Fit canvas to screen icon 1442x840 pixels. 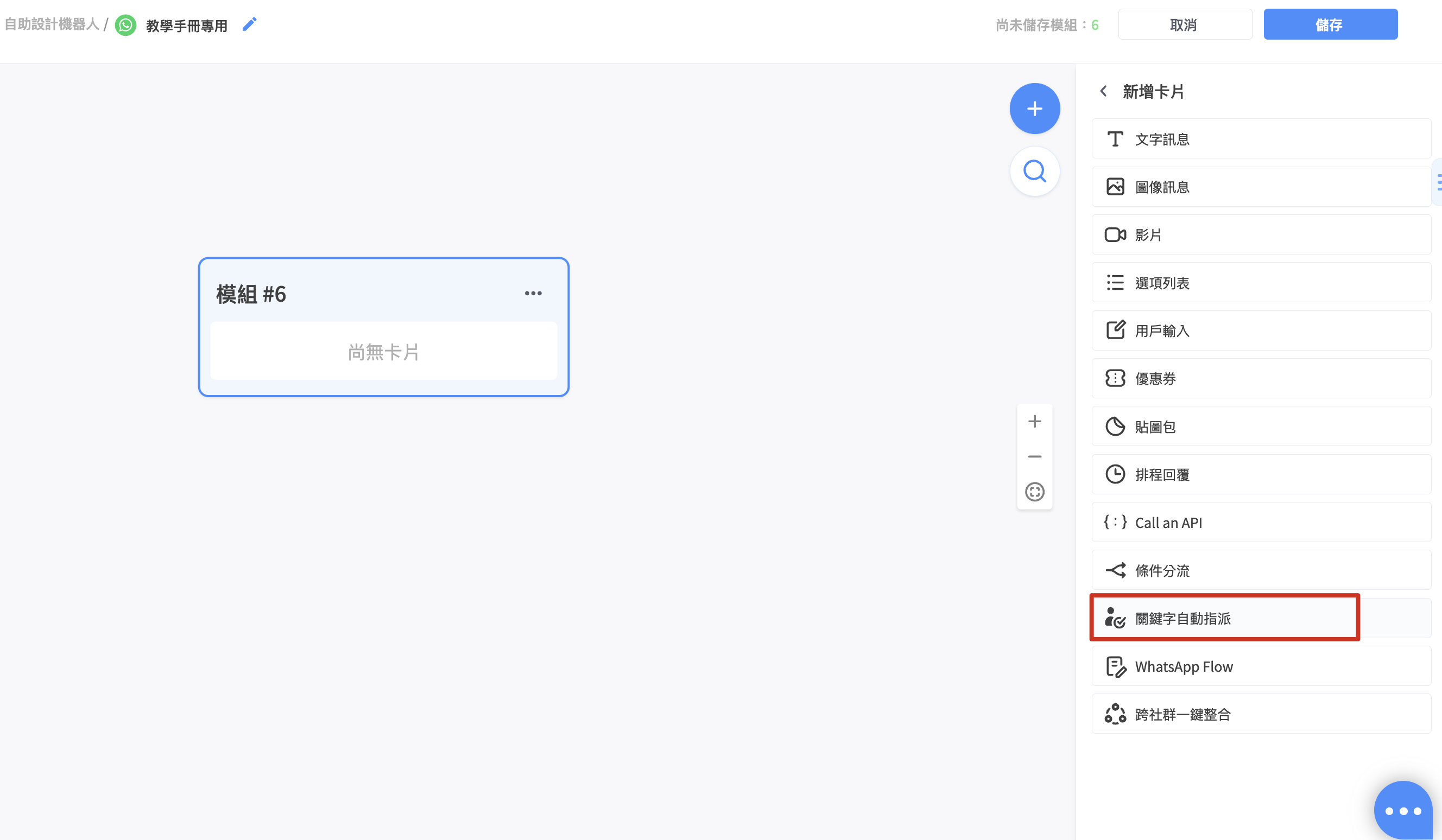coord(1034,492)
